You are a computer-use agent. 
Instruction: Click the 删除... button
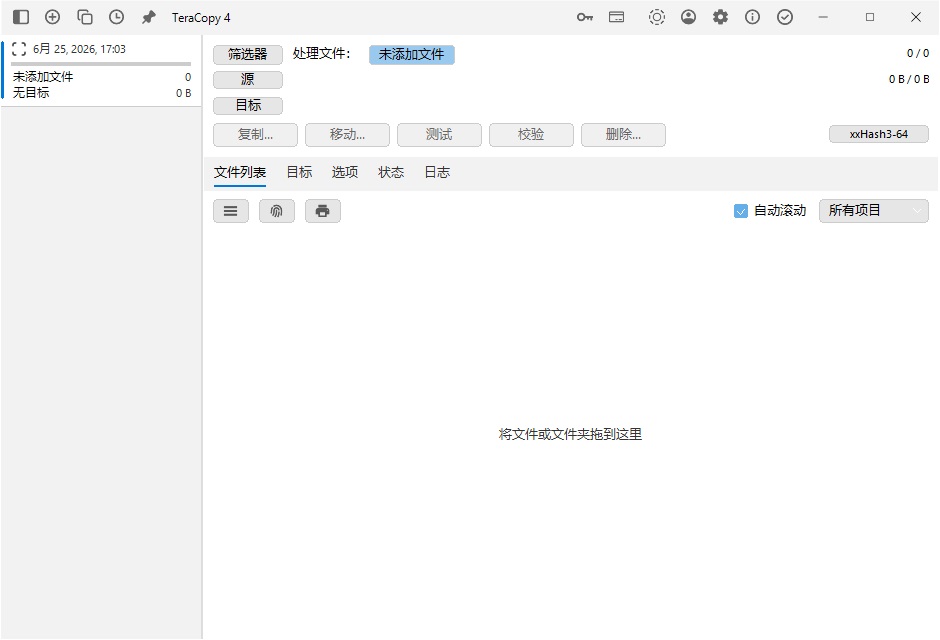click(623, 135)
